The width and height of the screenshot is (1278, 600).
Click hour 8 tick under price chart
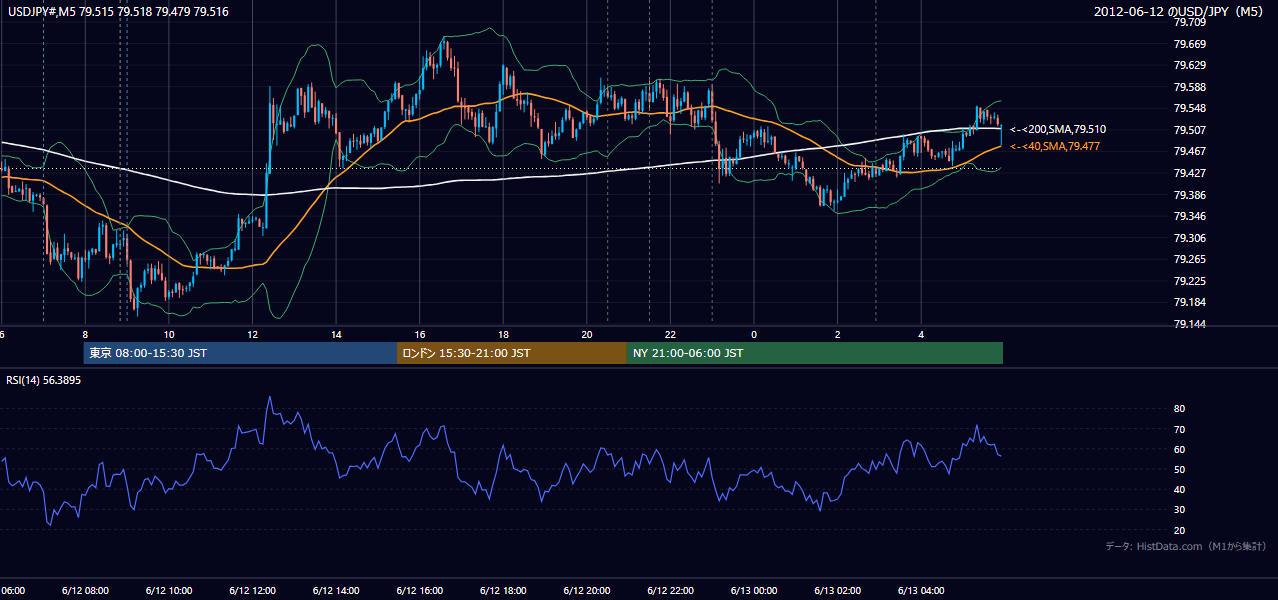pos(85,334)
